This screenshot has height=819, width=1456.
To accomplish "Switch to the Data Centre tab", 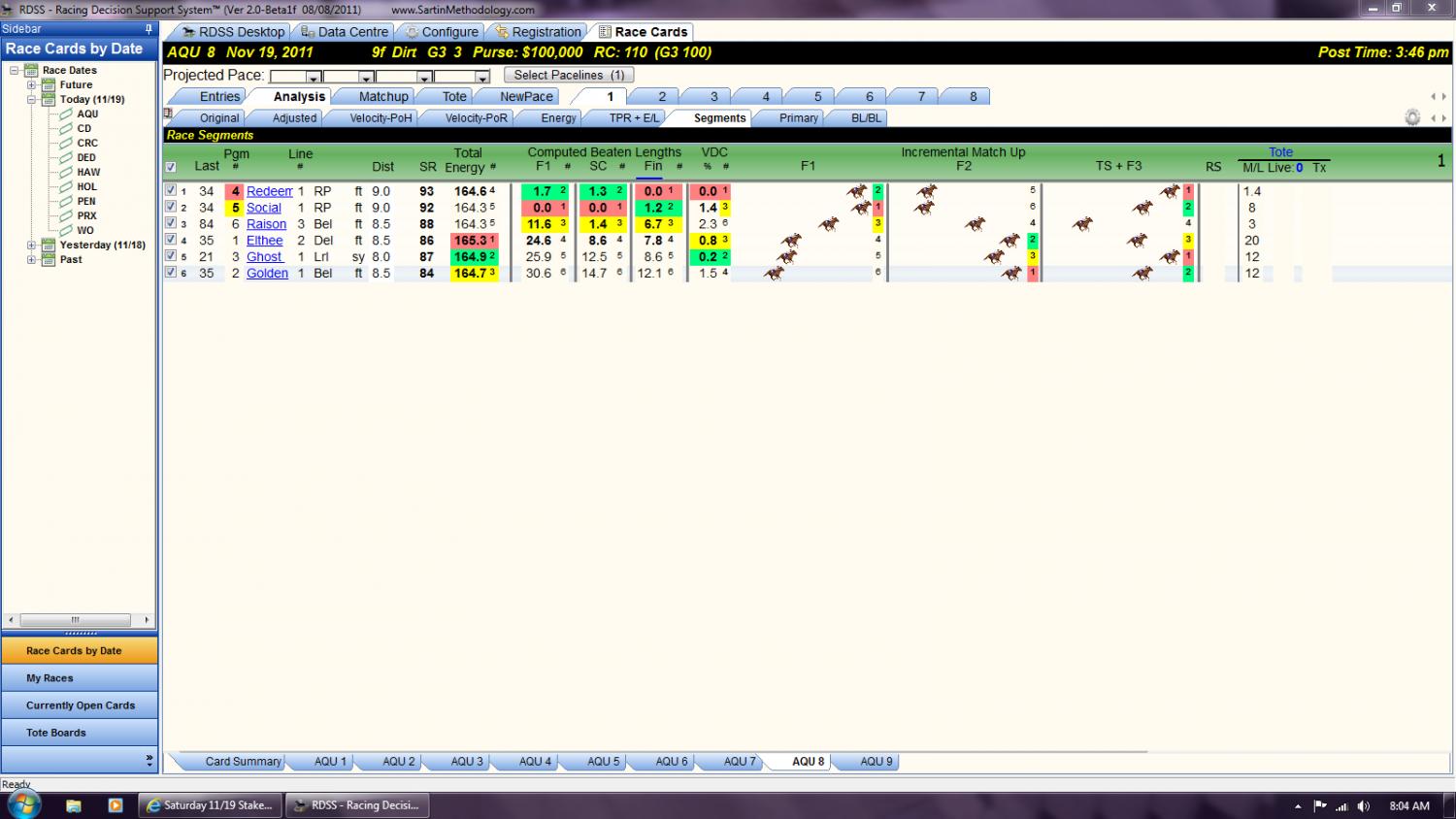I will [345, 32].
